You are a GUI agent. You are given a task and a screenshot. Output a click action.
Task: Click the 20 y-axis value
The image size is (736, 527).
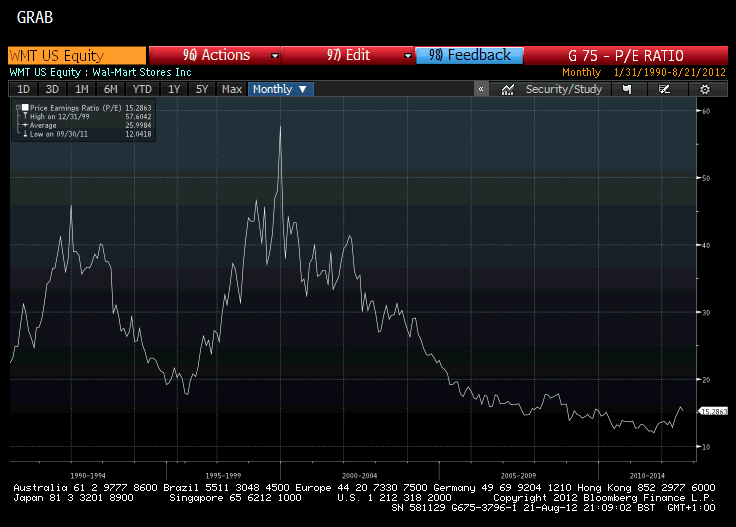click(x=706, y=380)
